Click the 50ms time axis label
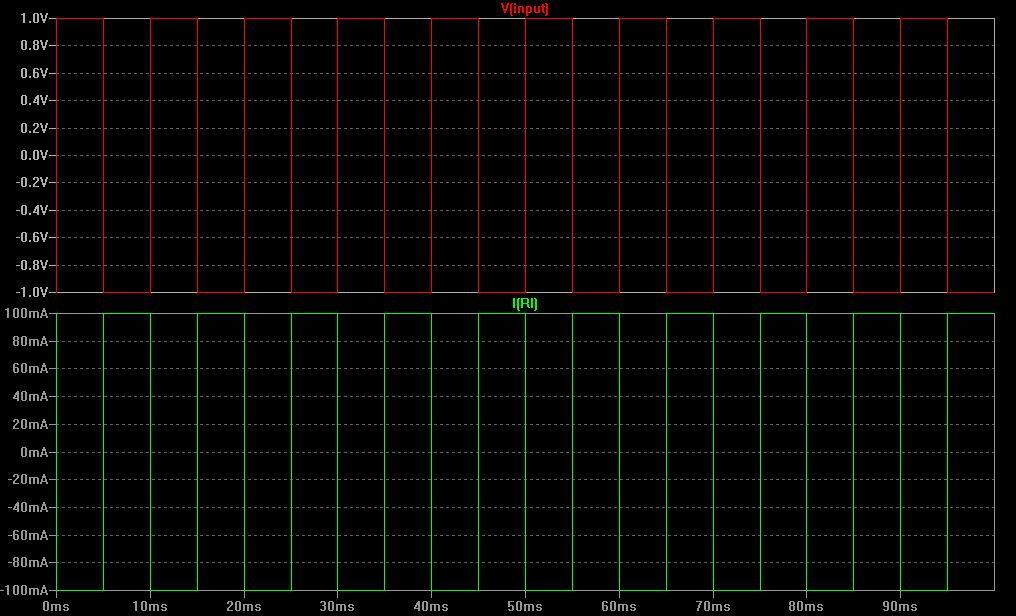Viewport: 1016px width, 616px height. 525,606
